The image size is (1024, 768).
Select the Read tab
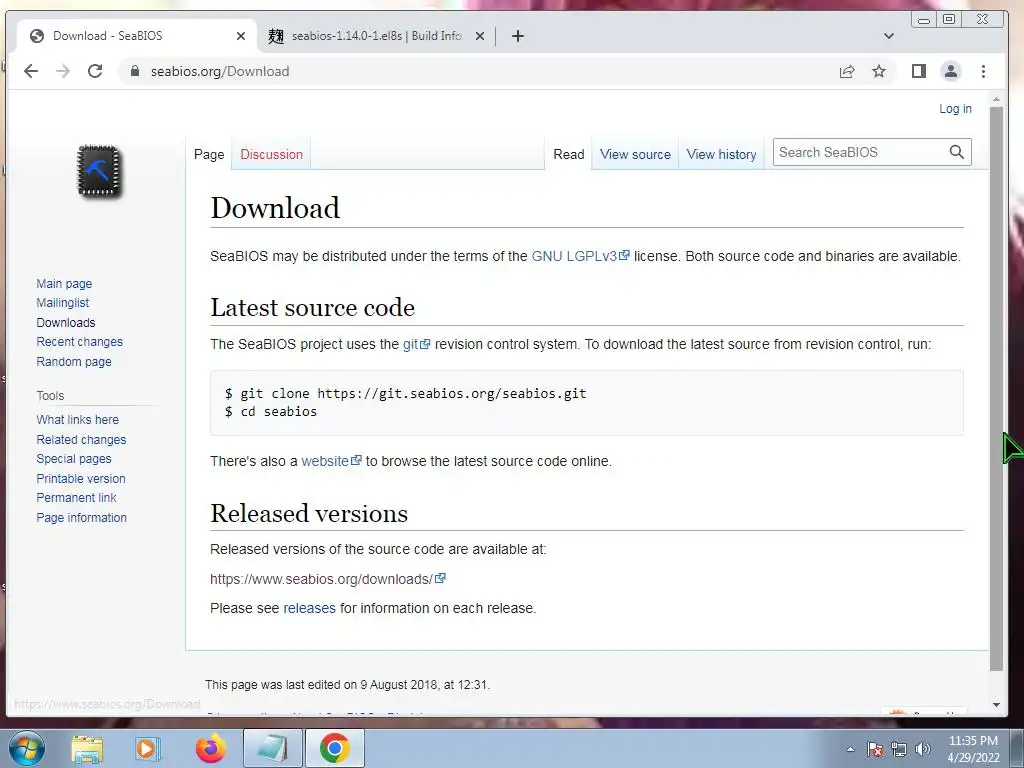click(x=569, y=155)
